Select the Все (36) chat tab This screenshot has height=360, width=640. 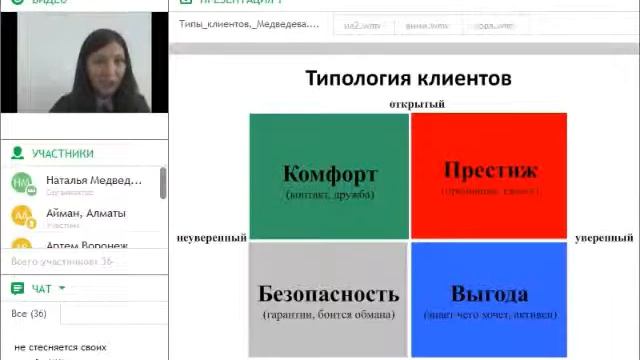coord(29,314)
